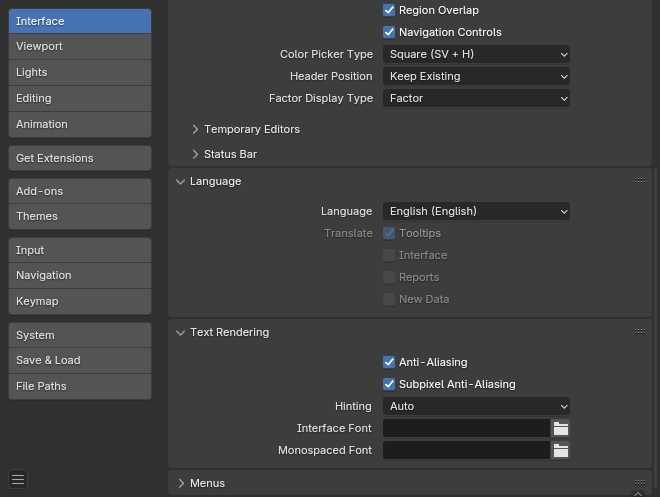Grab Text Rendering panel drag handle

click(x=640, y=332)
